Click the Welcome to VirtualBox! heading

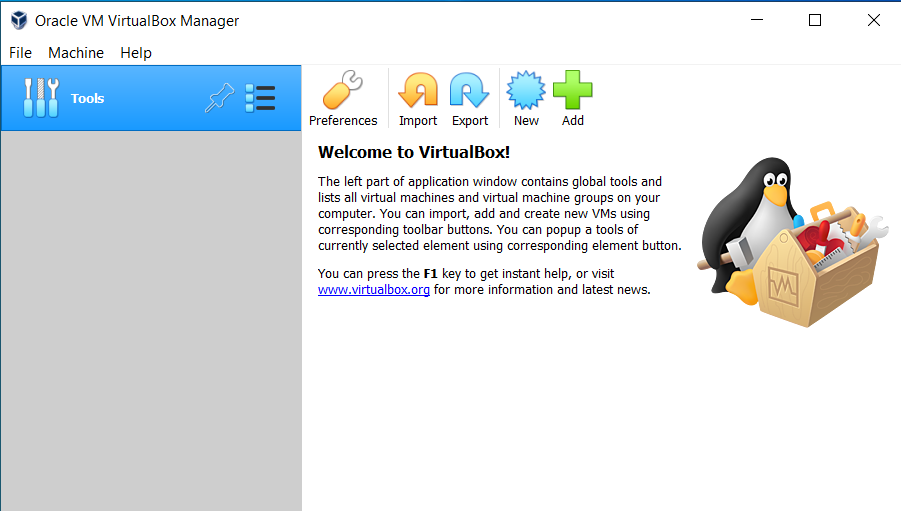point(413,152)
